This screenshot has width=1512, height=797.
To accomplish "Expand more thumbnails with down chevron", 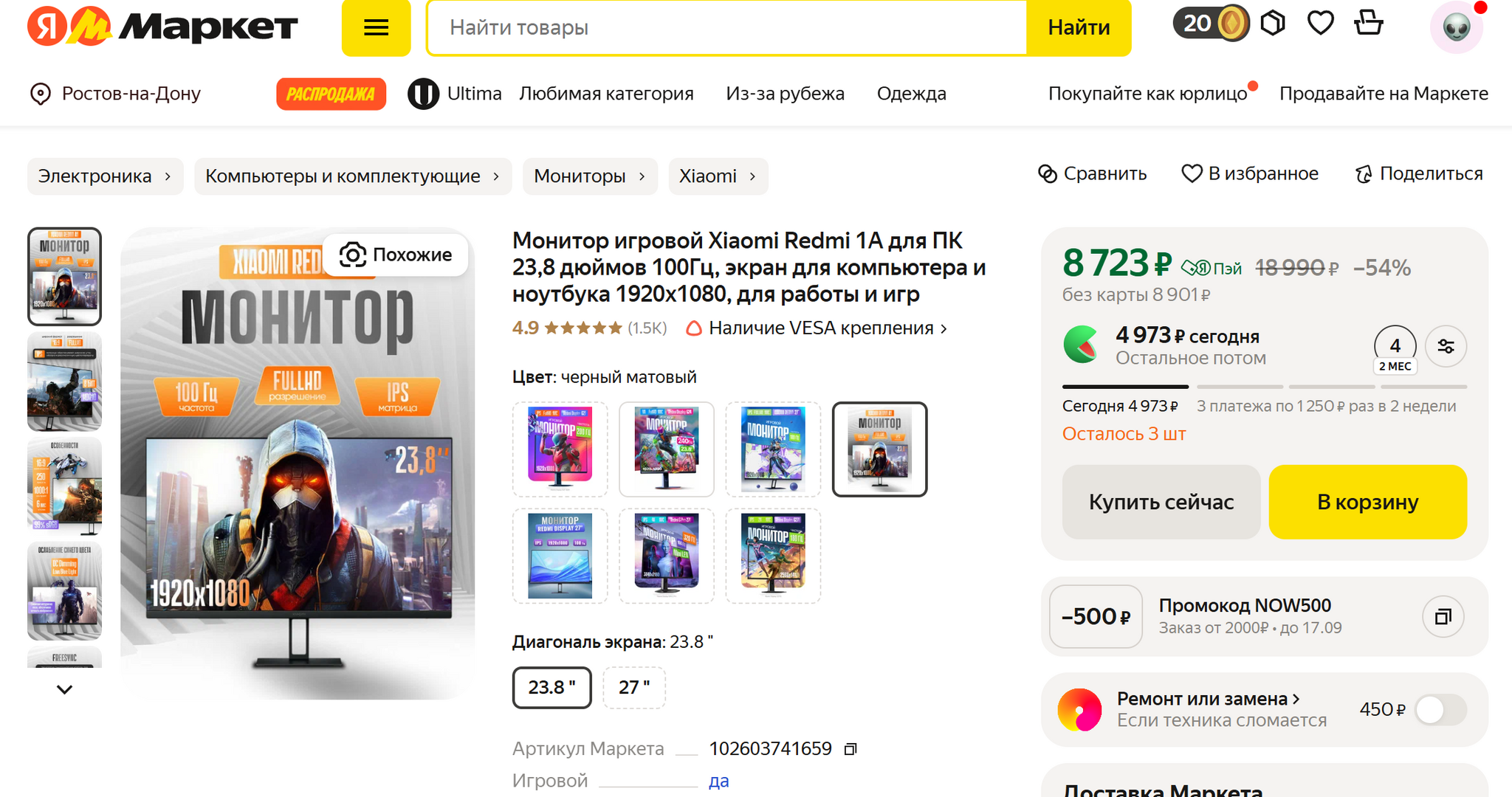I will click(x=65, y=689).
